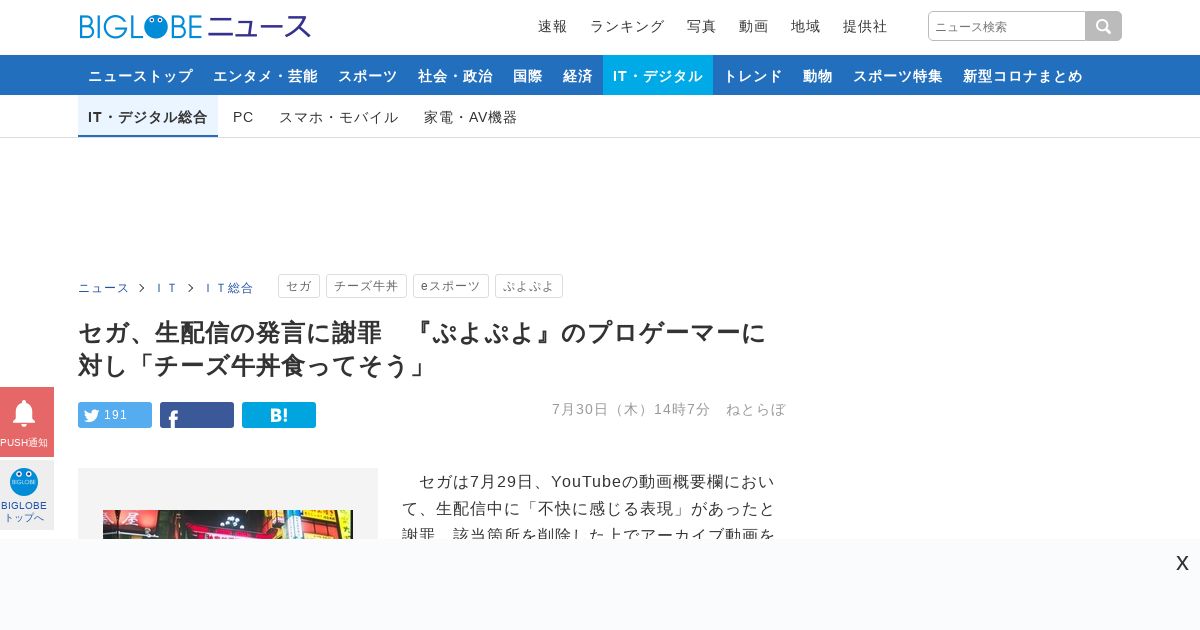Image resolution: width=1200 pixels, height=630 pixels.
Task: Select the ぷよぷよ tag
Action: pyautogui.click(x=529, y=286)
